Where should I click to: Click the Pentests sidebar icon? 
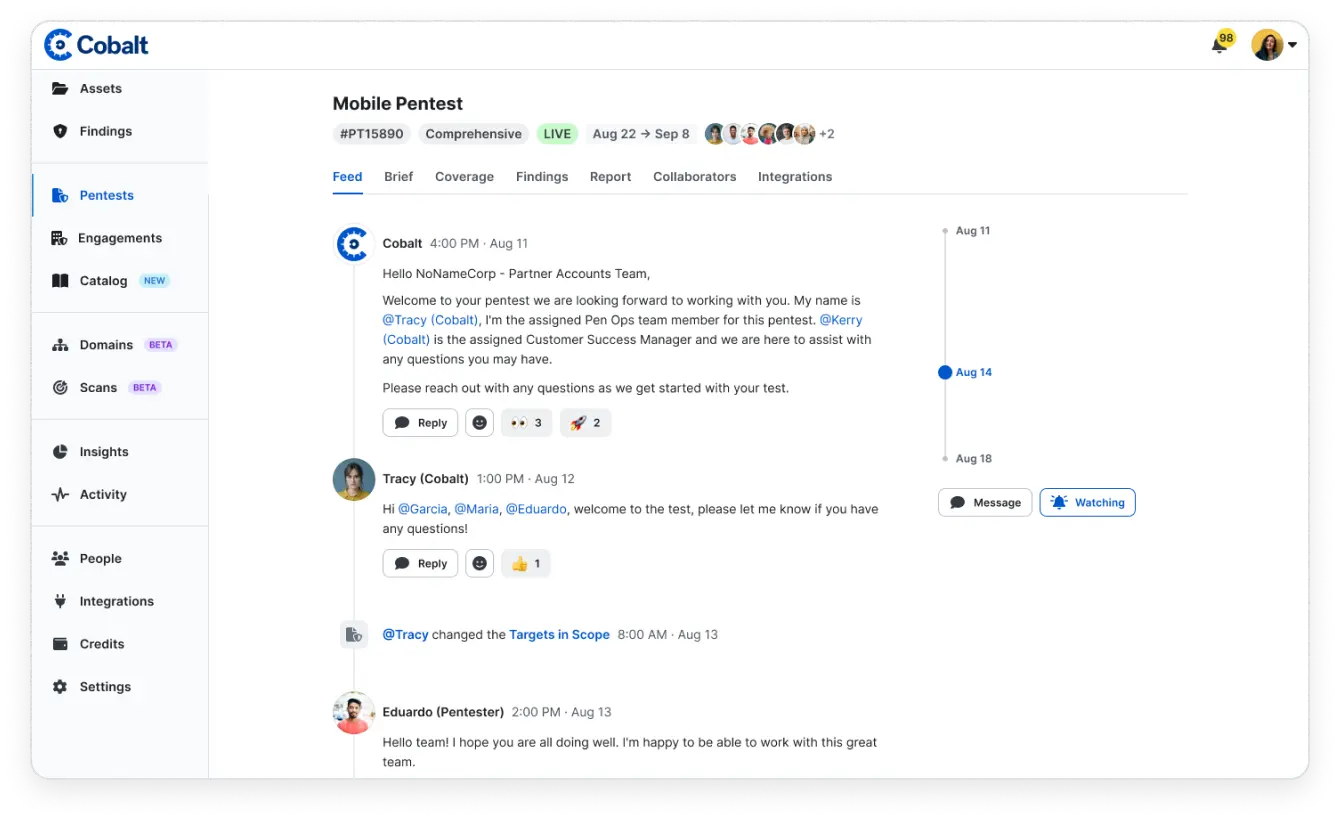(x=60, y=195)
